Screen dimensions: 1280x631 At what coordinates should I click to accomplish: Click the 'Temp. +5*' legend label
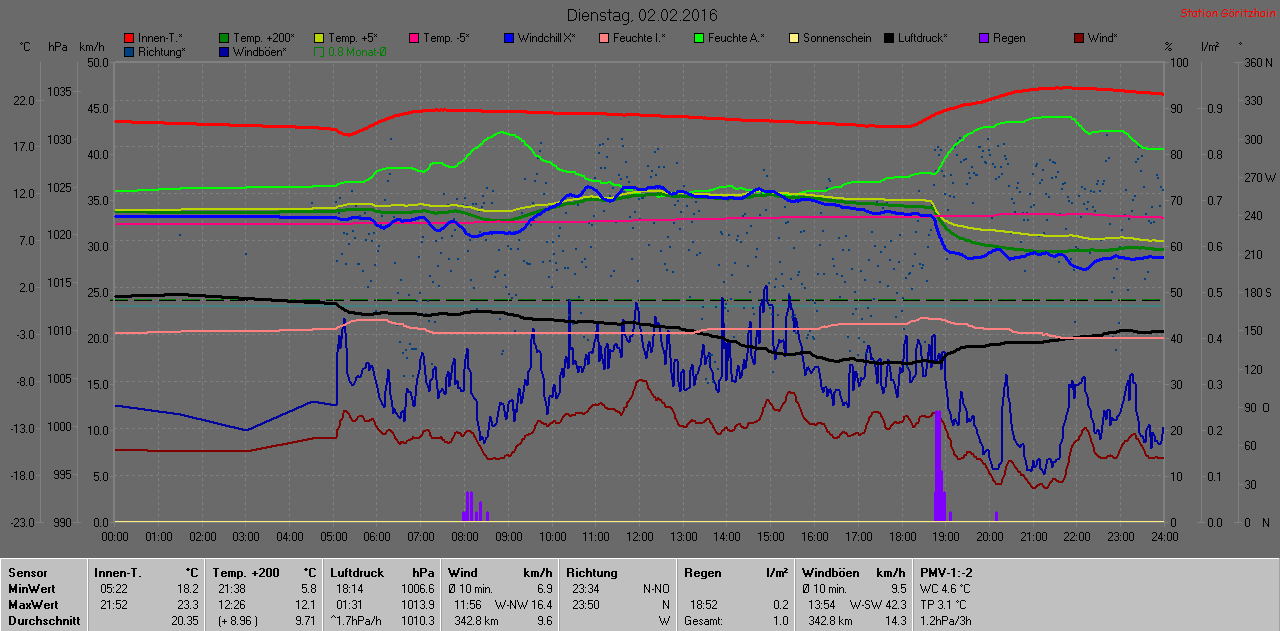pos(353,38)
